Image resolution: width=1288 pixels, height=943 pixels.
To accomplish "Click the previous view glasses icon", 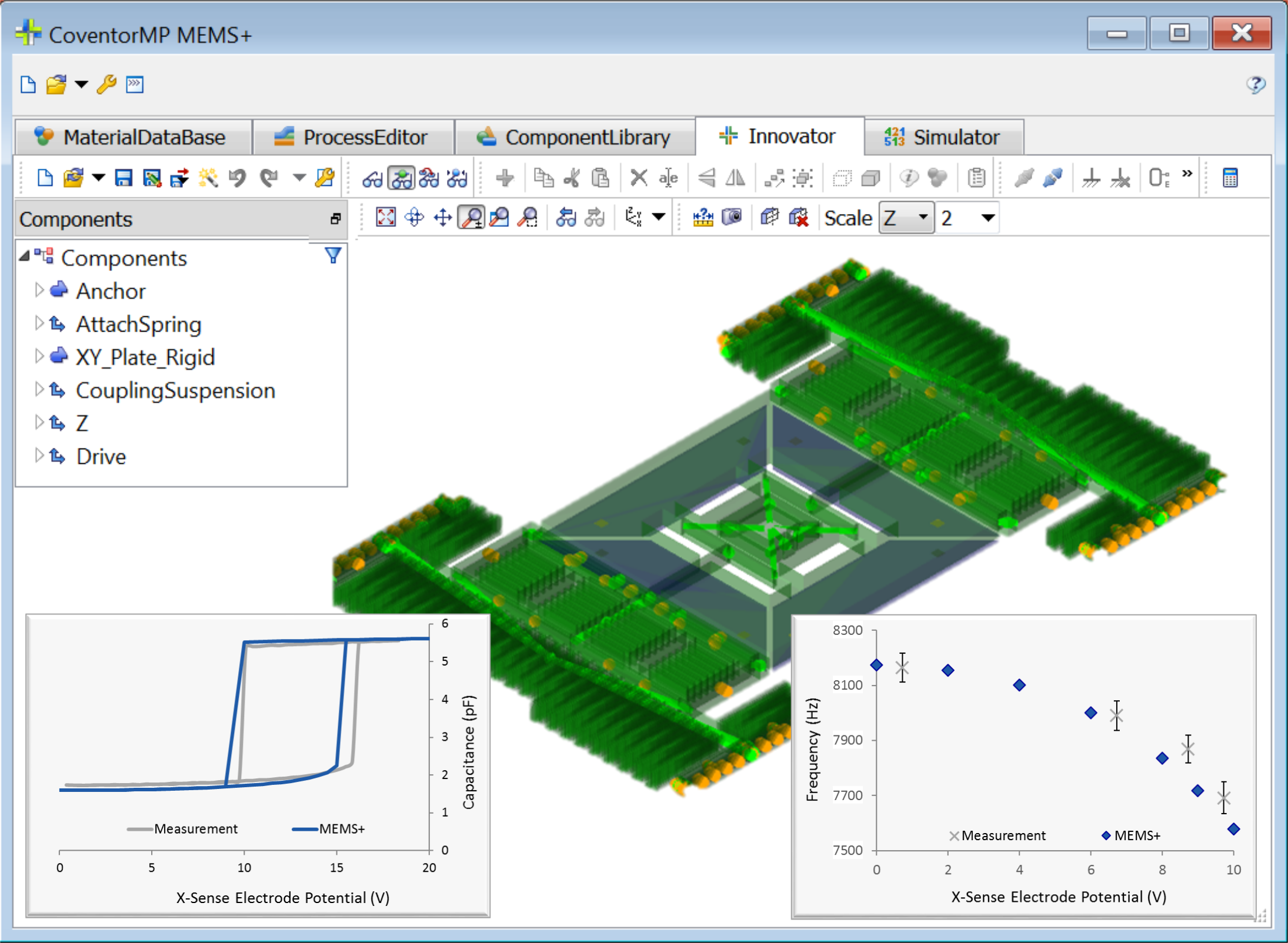I will (566, 218).
